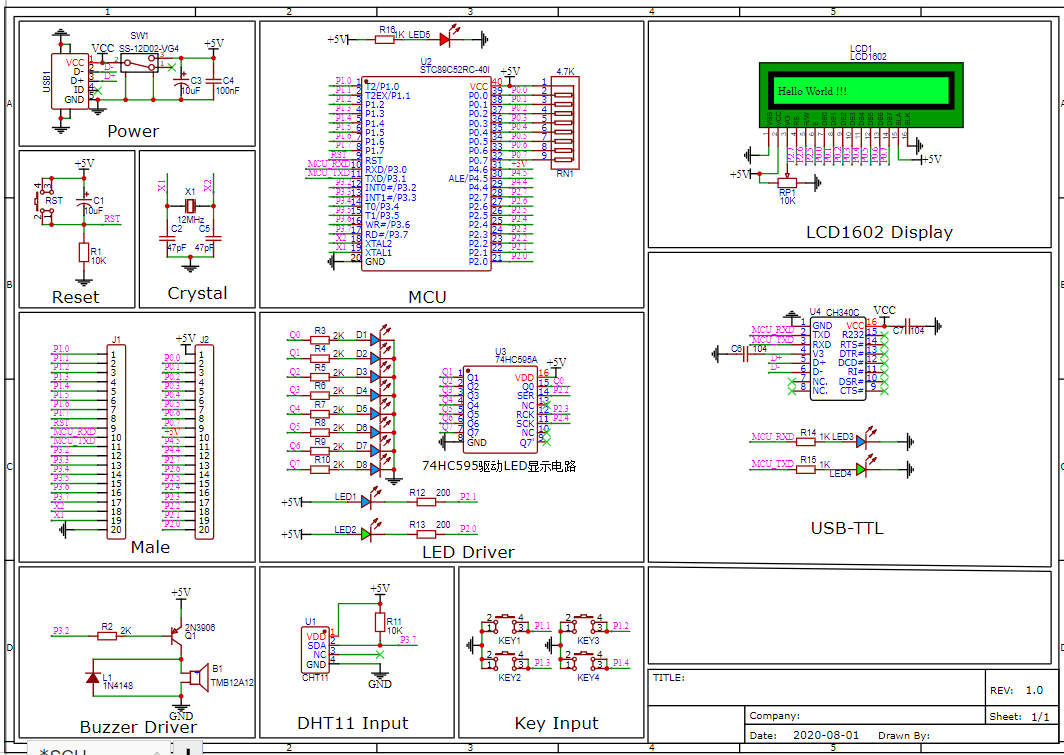1064x755 pixels.
Task: Click the "12MHz" crystal value
Action: [x=190, y=220]
